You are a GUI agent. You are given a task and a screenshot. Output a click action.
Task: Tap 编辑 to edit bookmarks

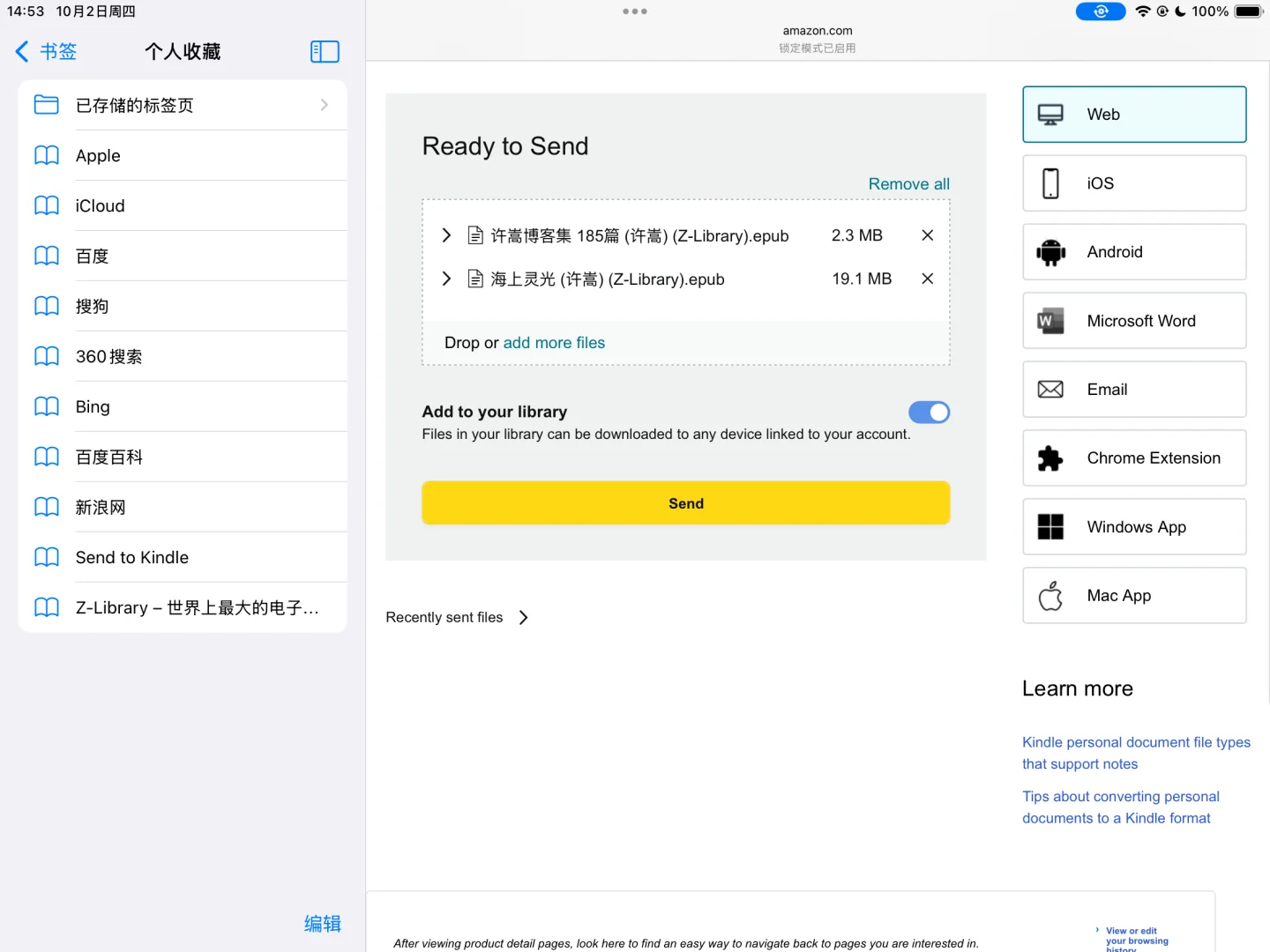(x=323, y=924)
